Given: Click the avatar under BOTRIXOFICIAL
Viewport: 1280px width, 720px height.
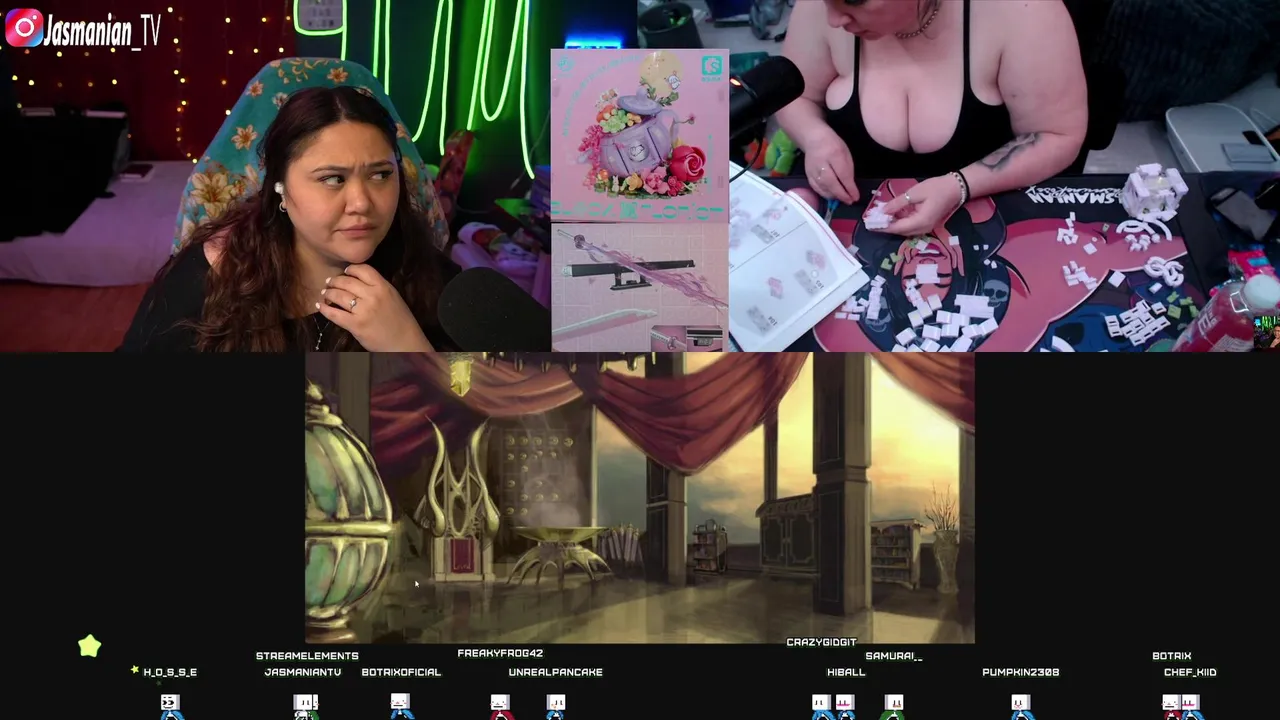Looking at the screenshot, I should pos(400,707).
